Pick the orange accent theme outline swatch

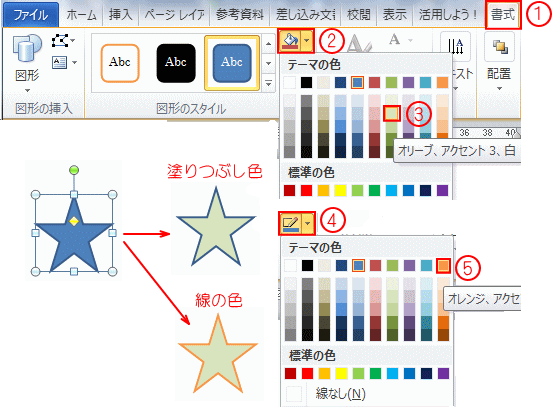(x=443, y=266)
